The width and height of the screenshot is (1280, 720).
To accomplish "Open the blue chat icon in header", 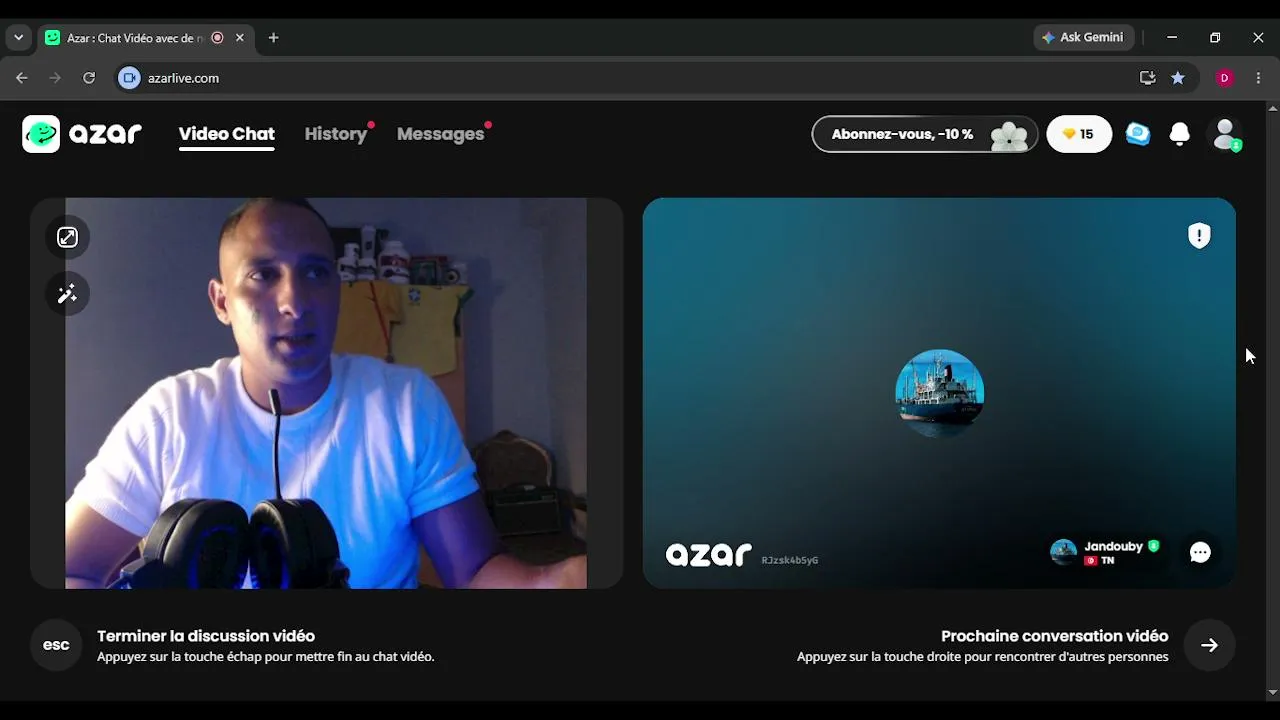I will click(x=1138, y=134).
